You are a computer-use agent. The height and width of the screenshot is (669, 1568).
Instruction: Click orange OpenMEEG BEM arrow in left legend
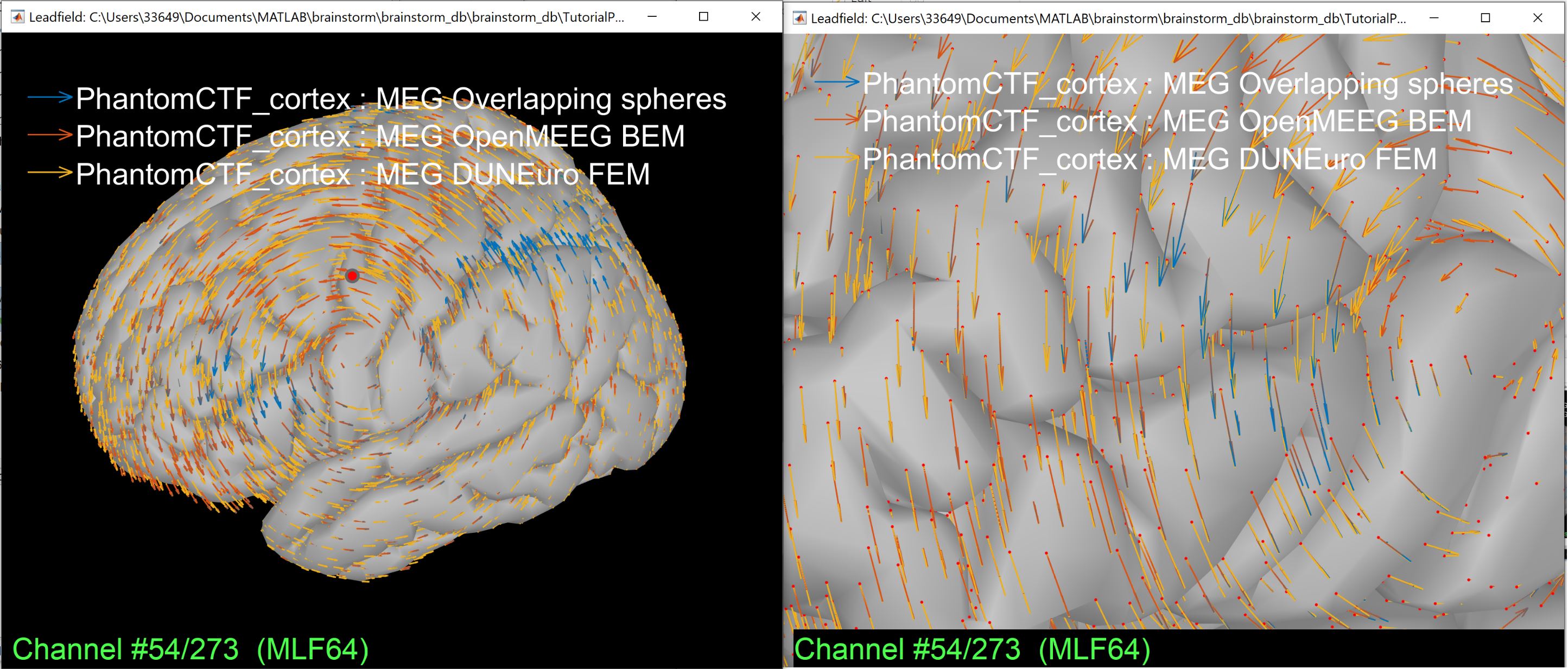click(50, 135)
